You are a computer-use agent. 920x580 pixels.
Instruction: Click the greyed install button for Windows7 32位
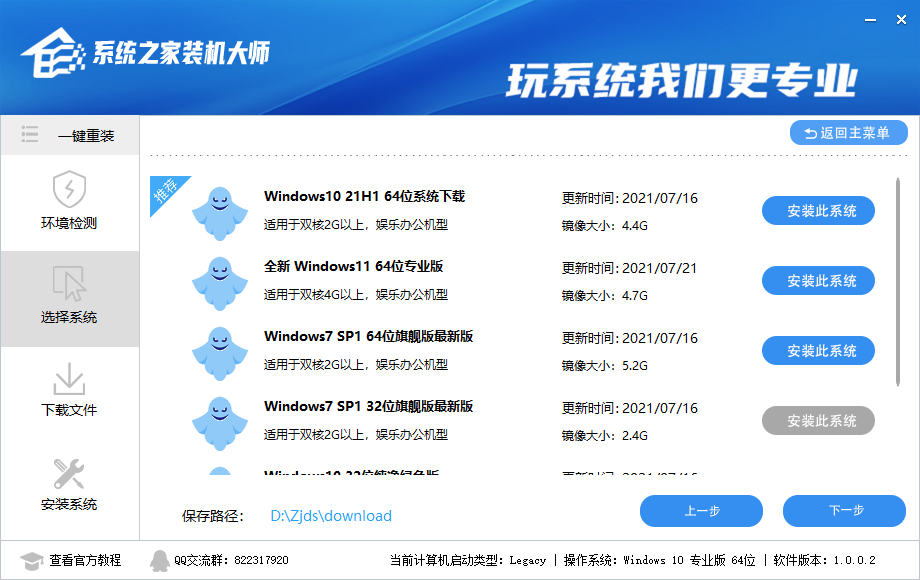pyautogui.click(x=818, y=420)
